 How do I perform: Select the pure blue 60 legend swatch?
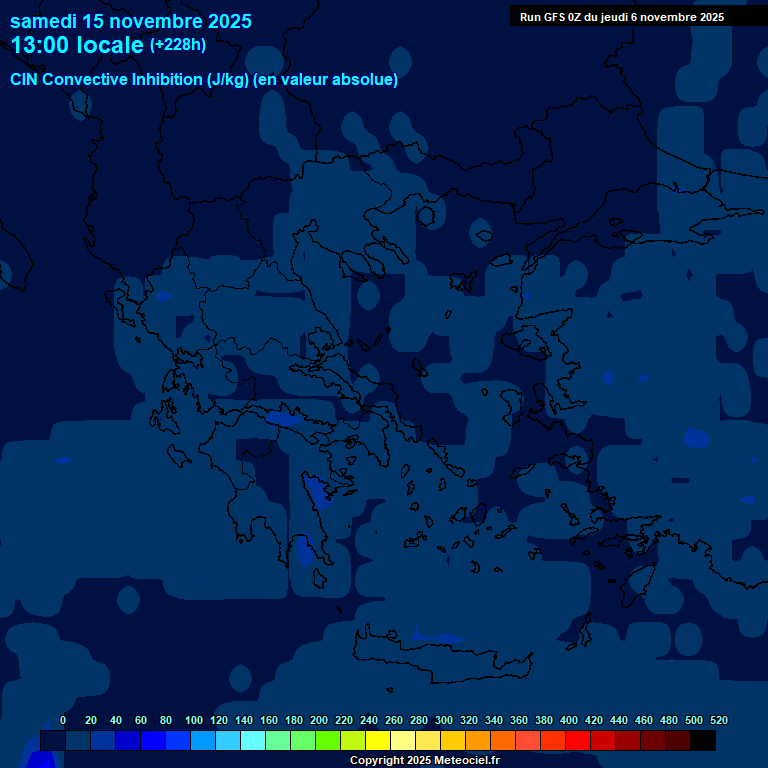tap(153, 740)
